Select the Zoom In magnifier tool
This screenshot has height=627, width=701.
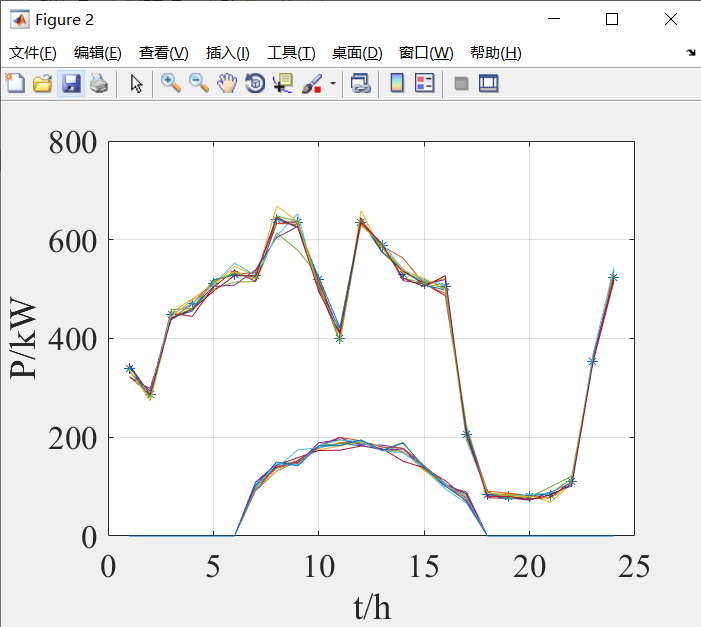[x=171, y=84]
